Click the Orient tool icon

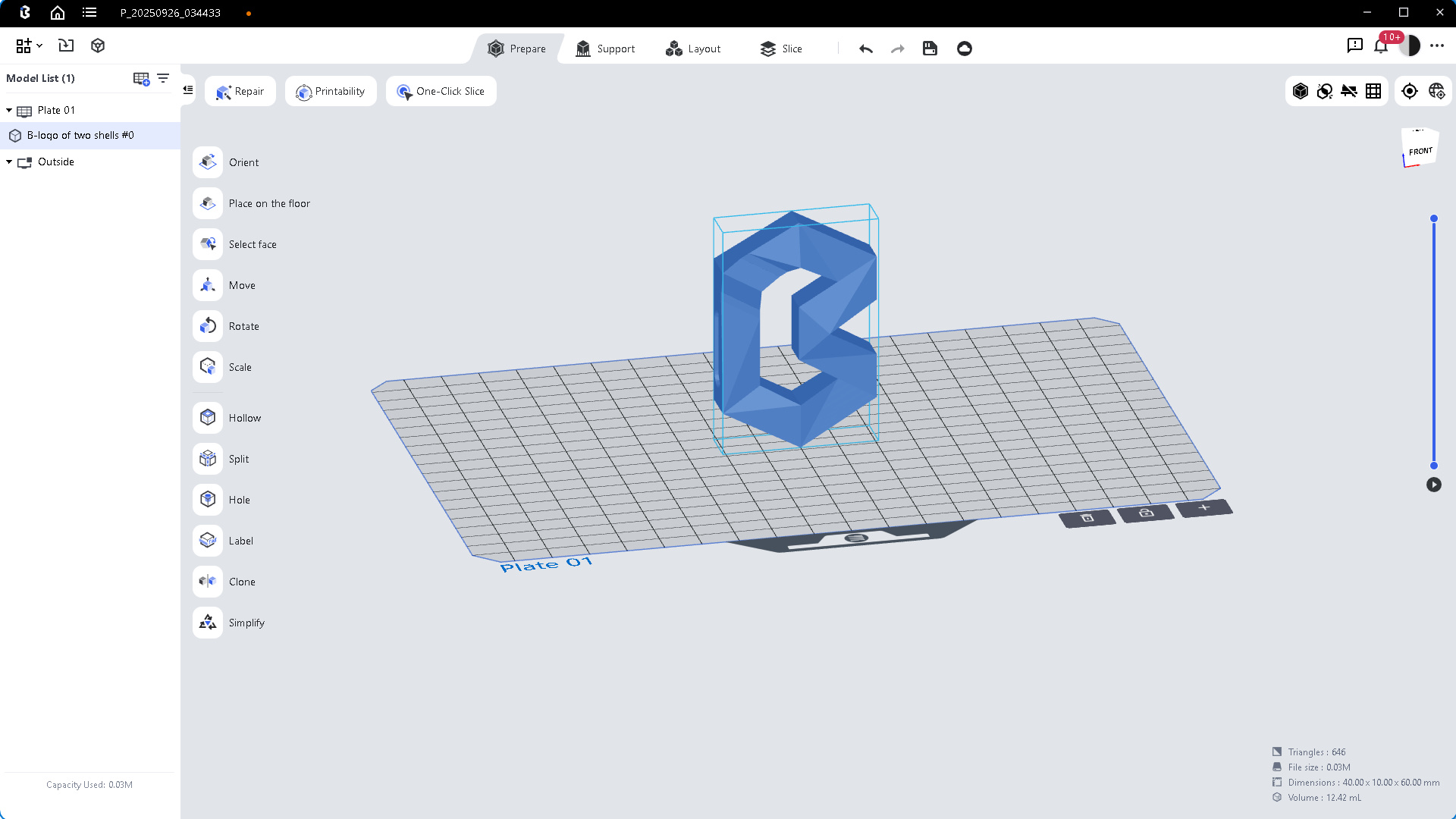tap(208, 162)
